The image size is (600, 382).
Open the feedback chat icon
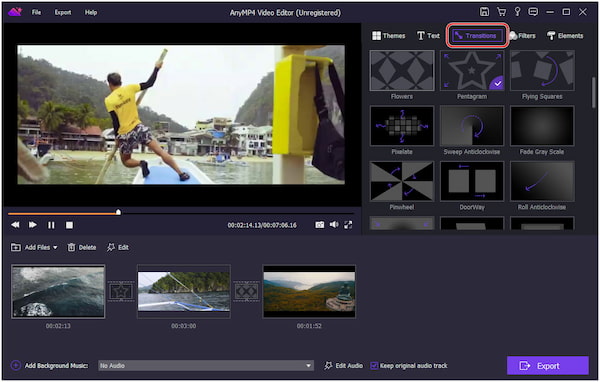point(533,12)
